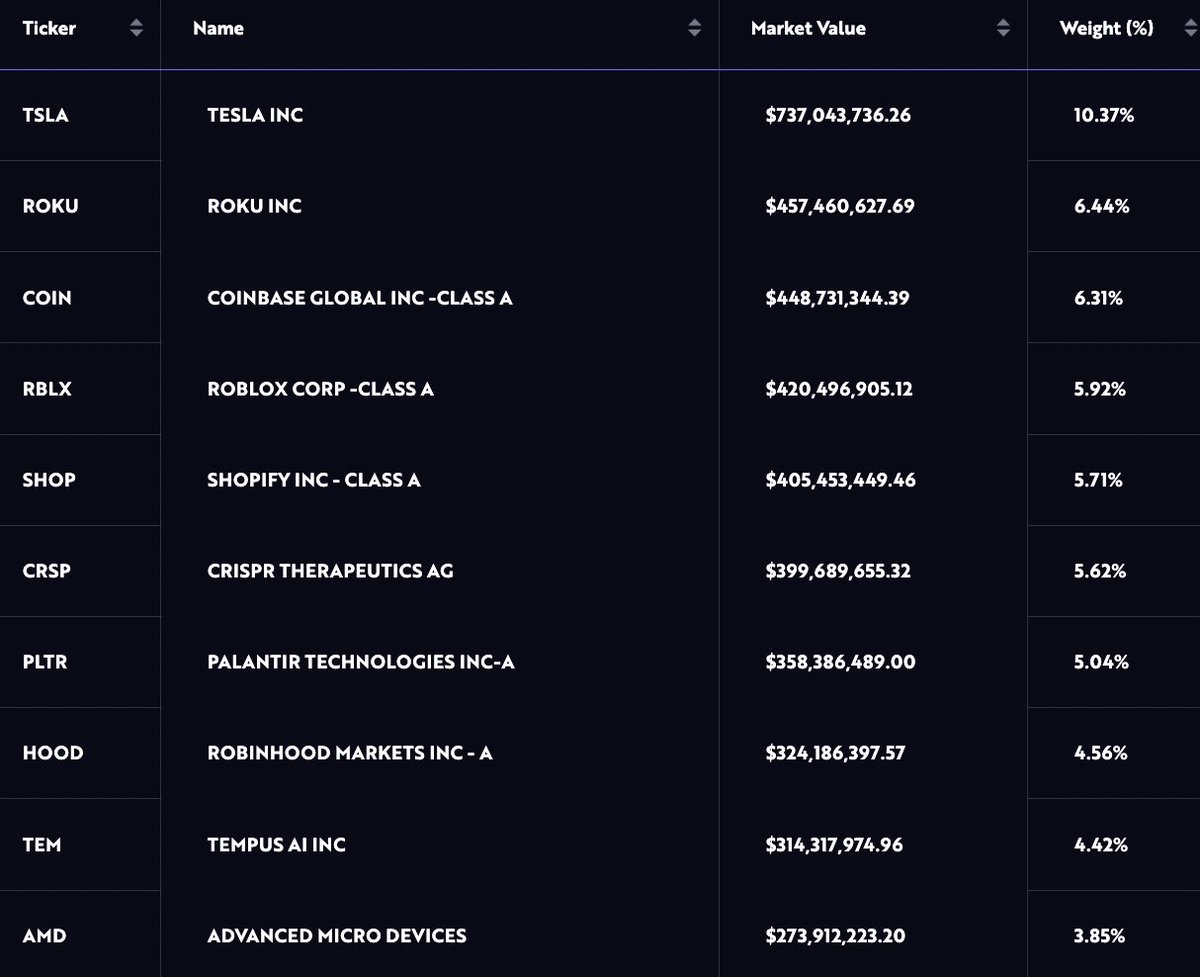Image resolution: width=1200 pixels, height=977 pixels.
Task: Click ADVANCED MICRO DEVICES name cell
Action: [x=336, y=936]
